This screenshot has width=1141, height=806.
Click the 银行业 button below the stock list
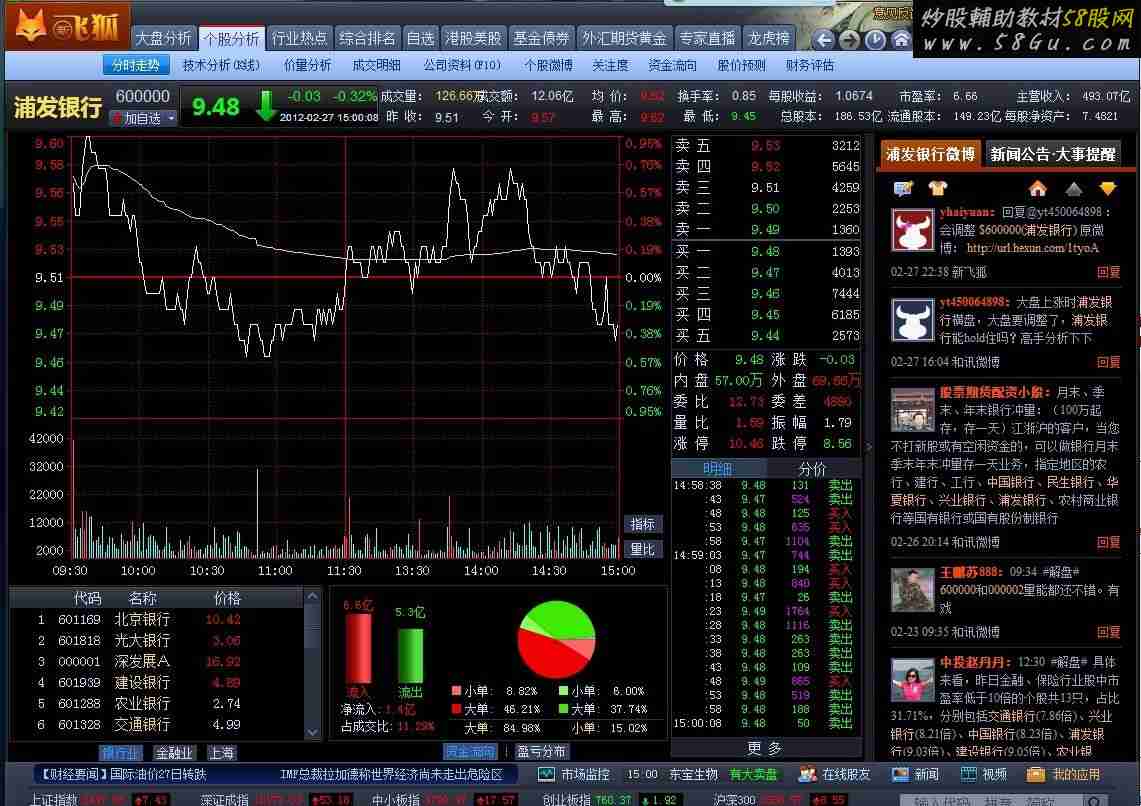click(x=120, y=754)
